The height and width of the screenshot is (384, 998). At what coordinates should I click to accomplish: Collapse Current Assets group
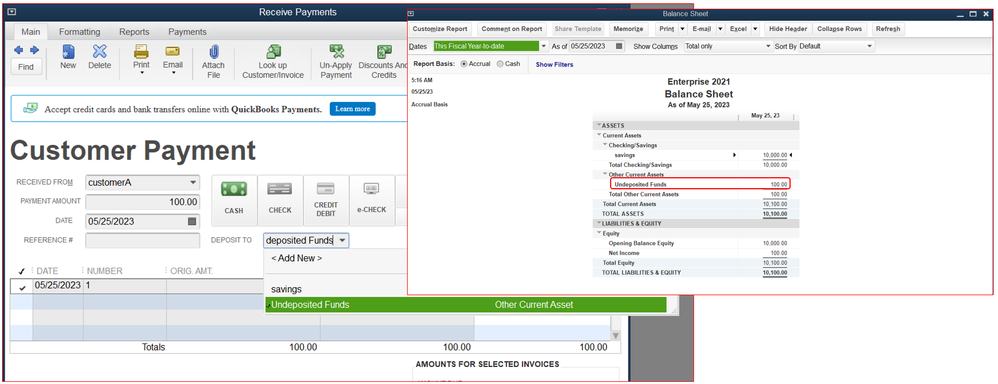coord(599,135)
